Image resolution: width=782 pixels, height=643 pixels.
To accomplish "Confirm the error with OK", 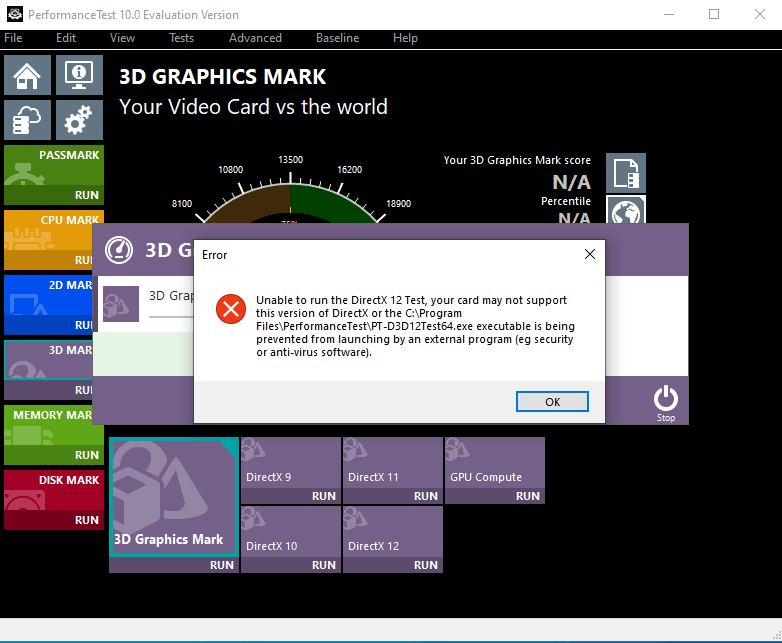I will pyautogui.click(x=552, y=402).
